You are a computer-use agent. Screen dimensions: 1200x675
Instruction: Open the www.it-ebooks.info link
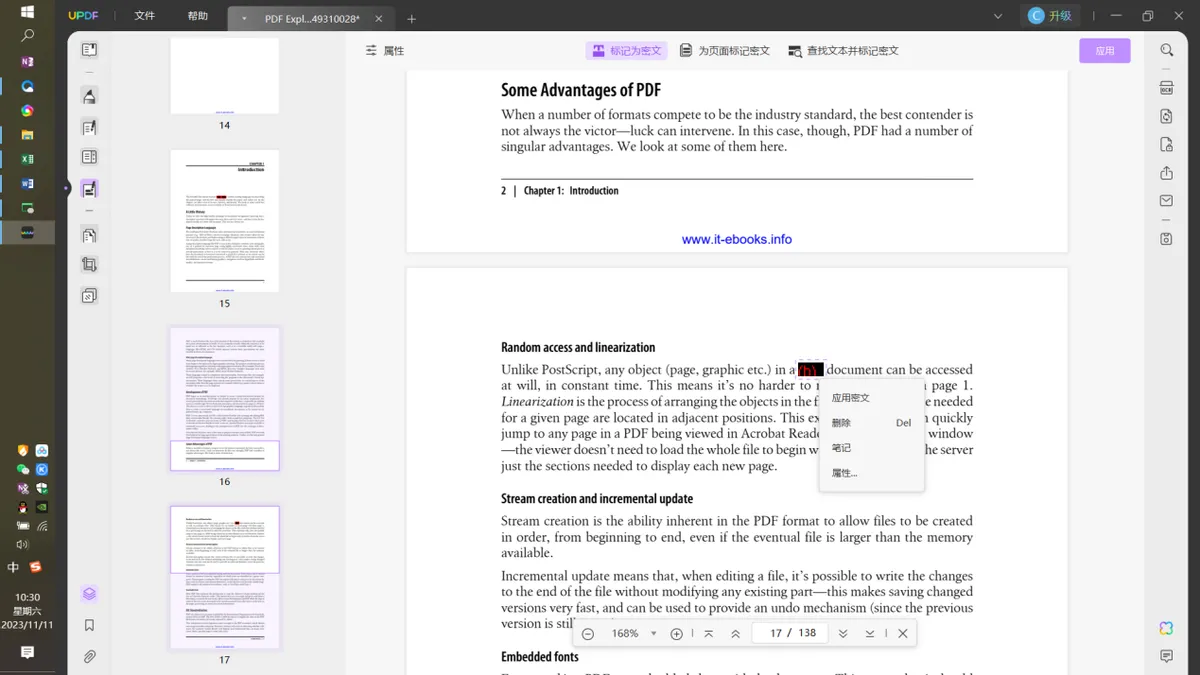[737, 239]
